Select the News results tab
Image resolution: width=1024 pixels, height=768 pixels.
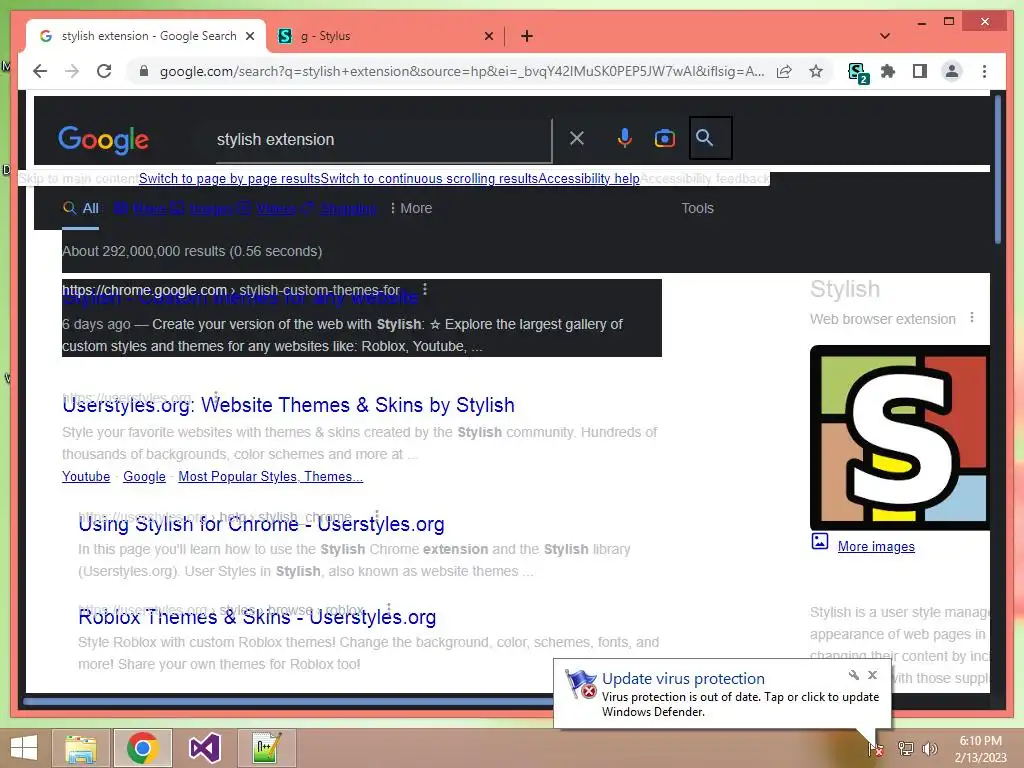(140, 208)
